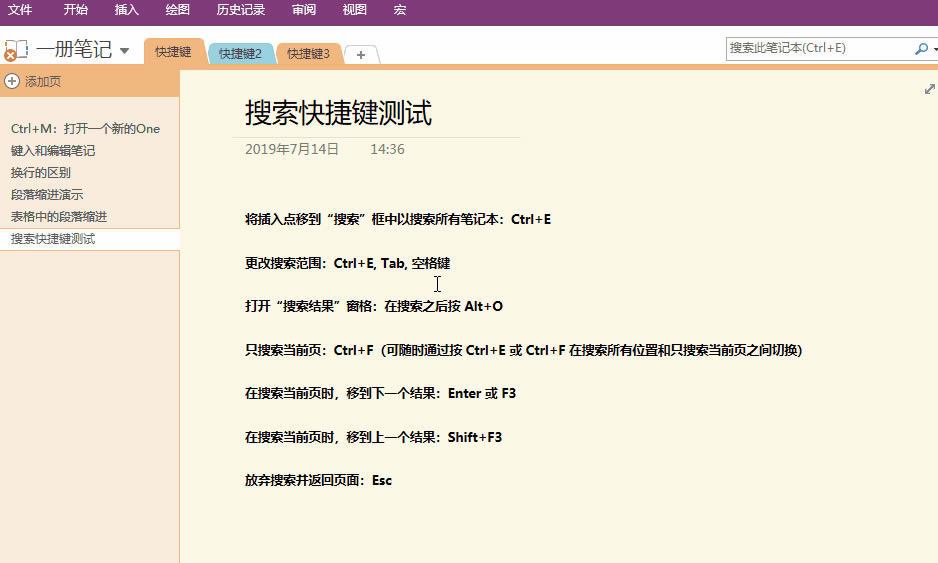Image resolution: width=938 pixels, height=563 pixels.
Task: Click the 添加页 button
Action: coord(43,81)
